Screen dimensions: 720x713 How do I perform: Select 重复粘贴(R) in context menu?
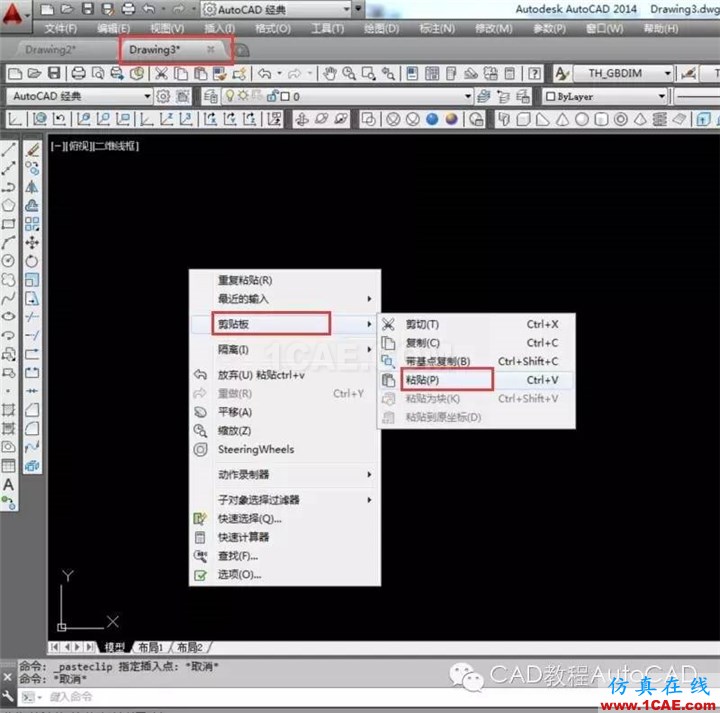pyautogui.click(x=285, y=281)
